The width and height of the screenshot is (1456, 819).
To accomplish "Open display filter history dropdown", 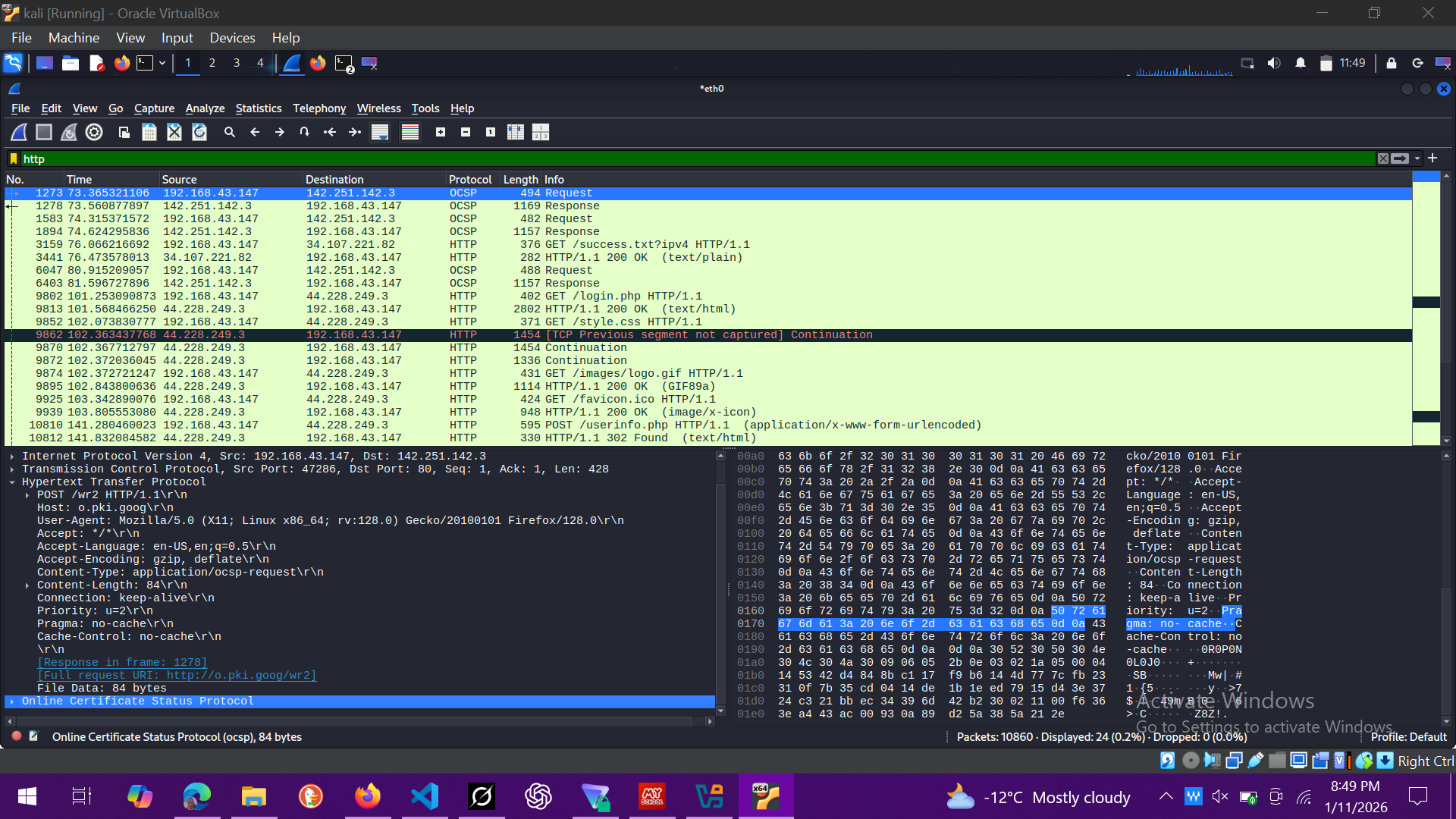I will [1417, 158].
